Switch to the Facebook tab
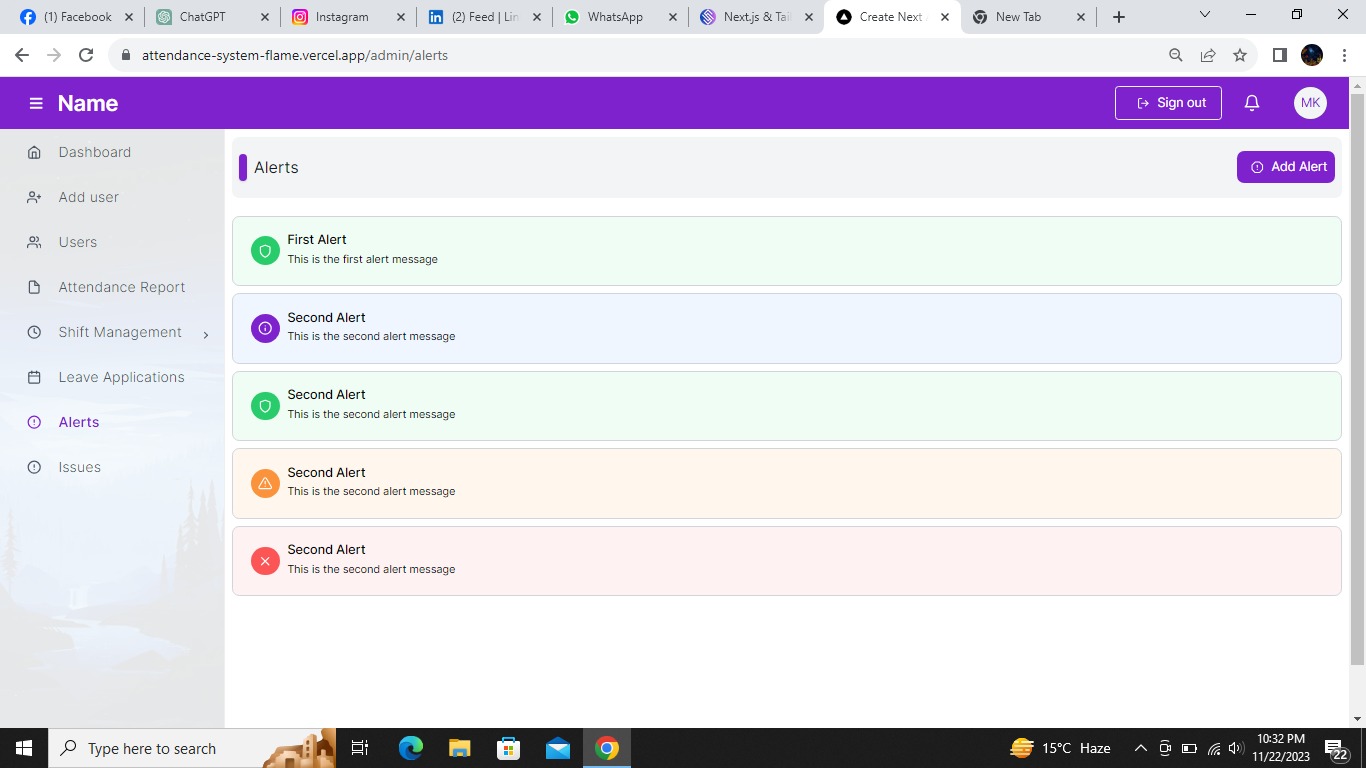 coord(76,17)
